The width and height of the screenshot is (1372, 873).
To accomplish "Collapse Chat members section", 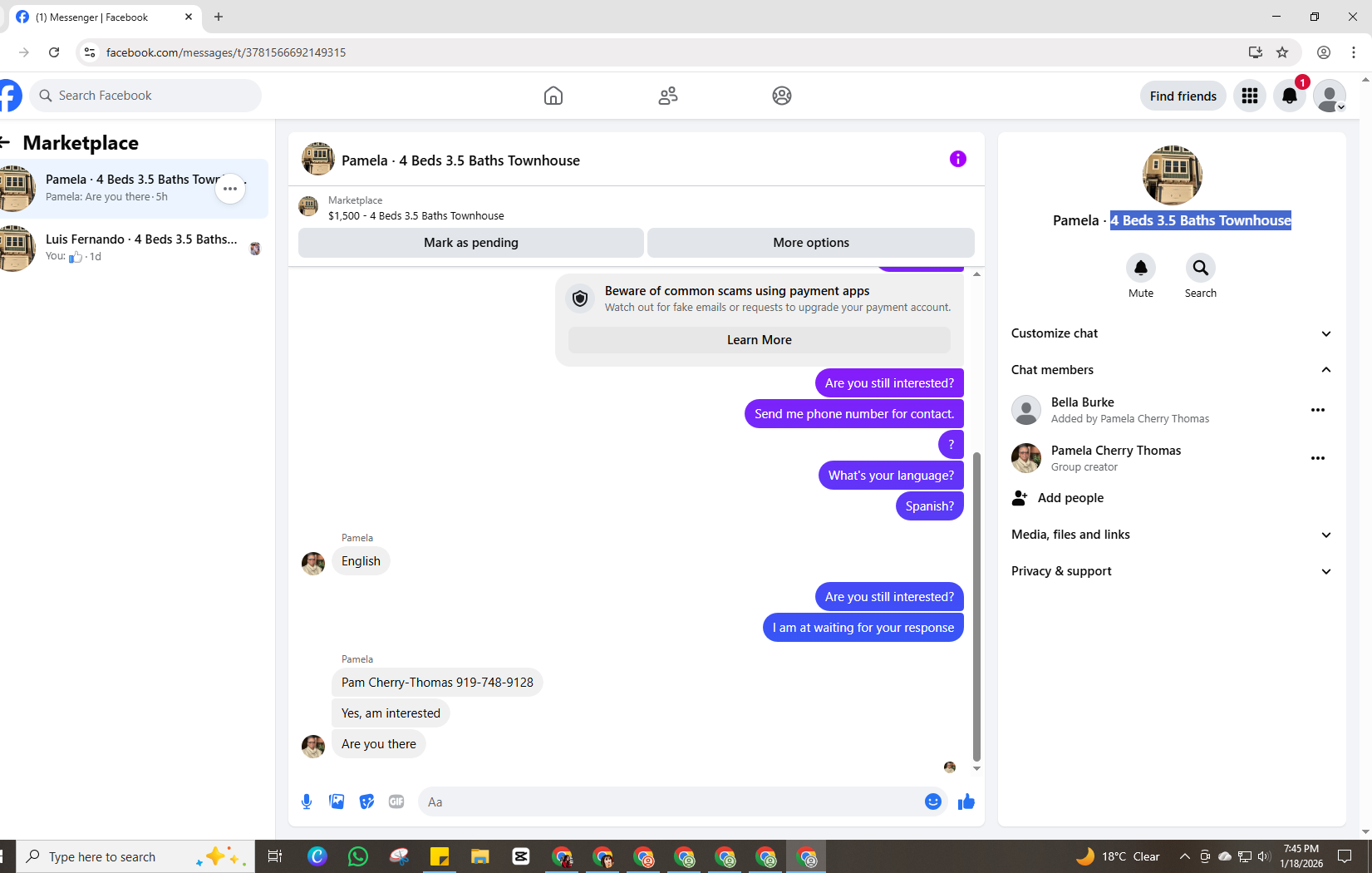I will [x=1171, y=370].
